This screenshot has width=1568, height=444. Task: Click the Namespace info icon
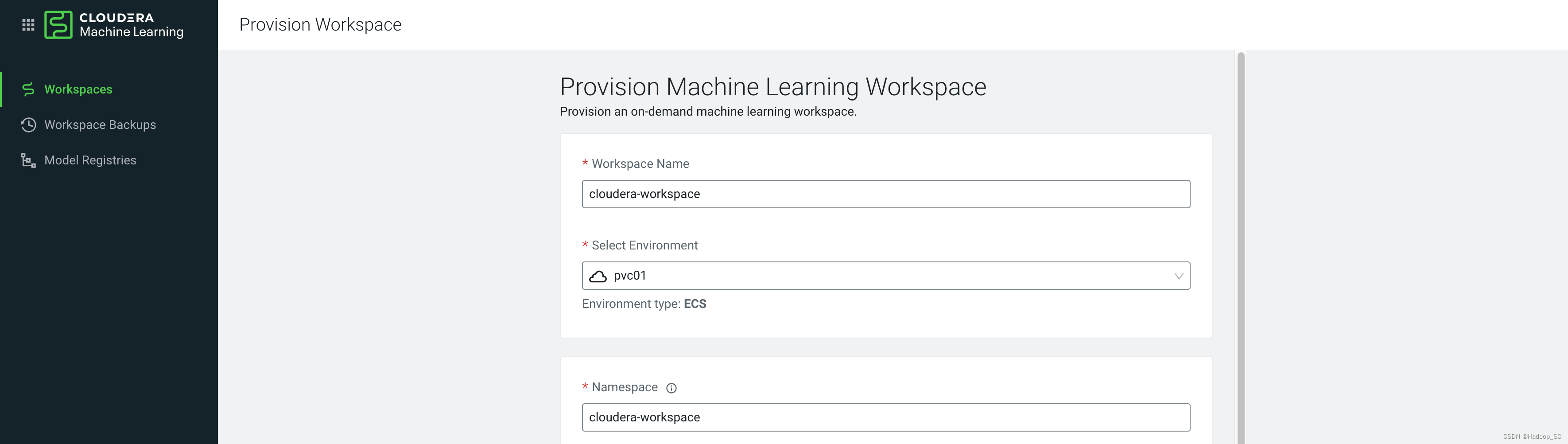click(671, 388)
